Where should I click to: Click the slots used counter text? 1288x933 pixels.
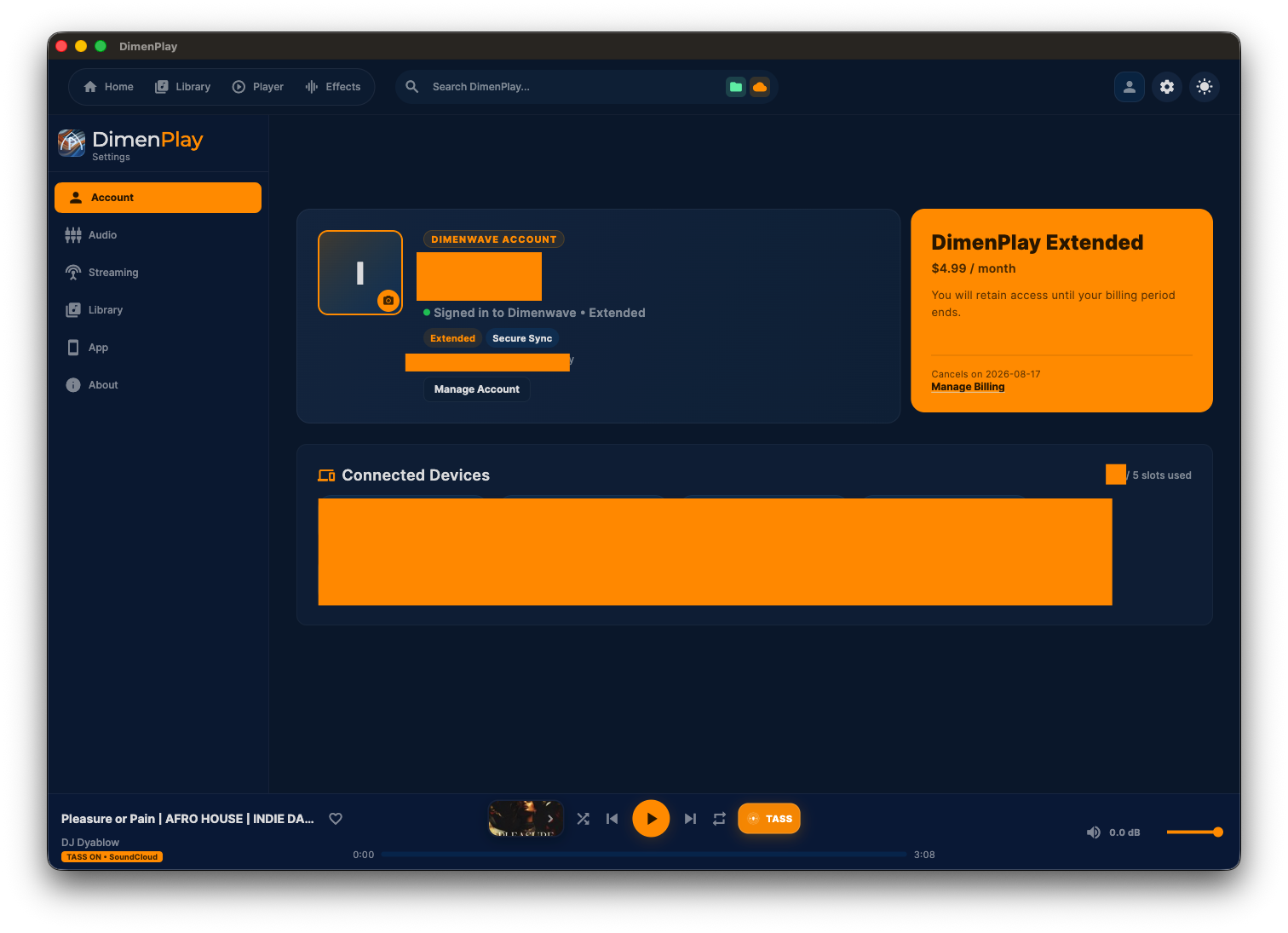[1159, 475]
